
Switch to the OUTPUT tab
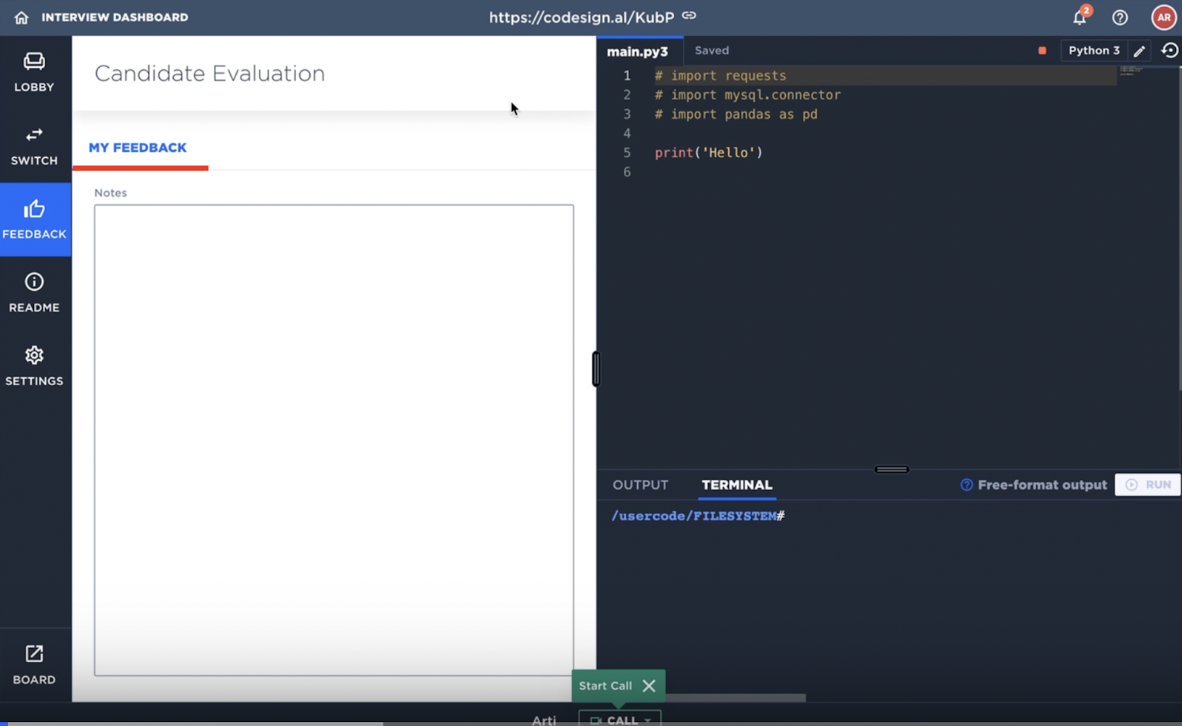pos(640,485)
